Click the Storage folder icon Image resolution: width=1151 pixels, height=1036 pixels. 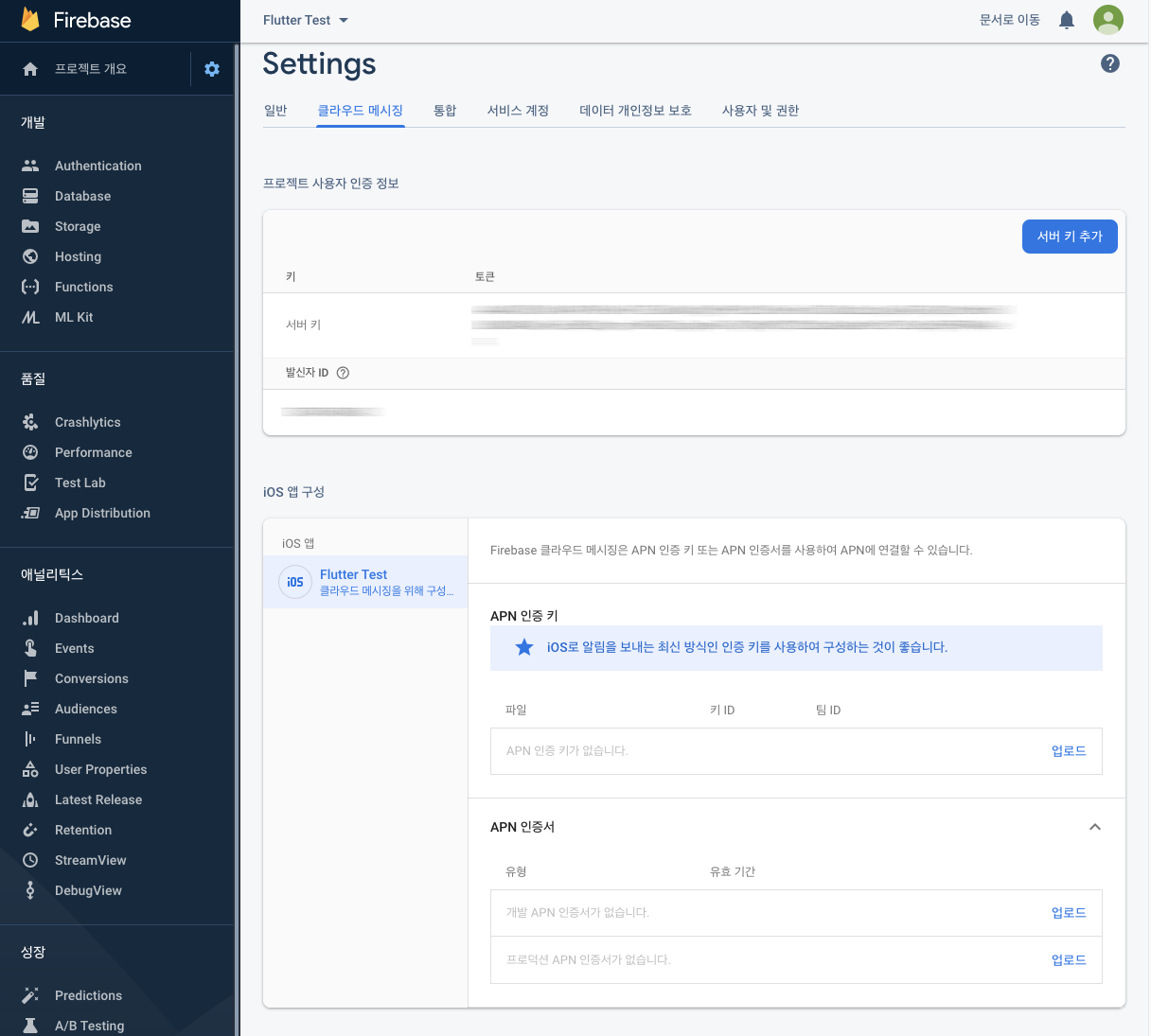(30, 226)
